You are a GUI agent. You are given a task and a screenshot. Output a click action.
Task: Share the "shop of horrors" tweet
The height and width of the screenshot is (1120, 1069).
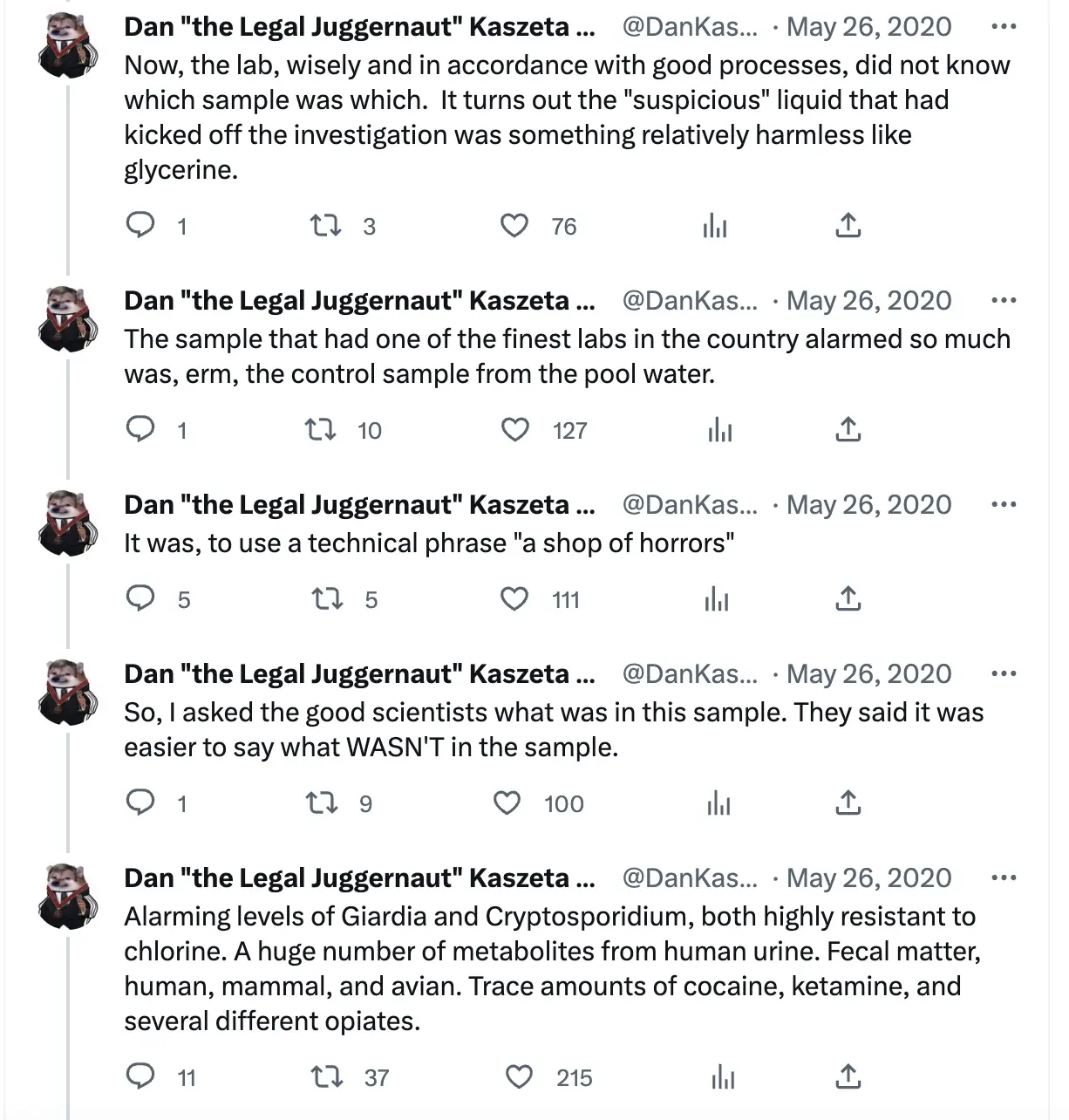click(848, 599)
